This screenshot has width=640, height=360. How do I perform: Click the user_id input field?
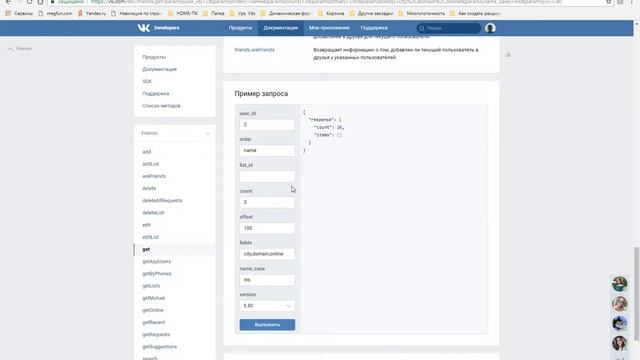pyautogui.click(x=267, y=124)
